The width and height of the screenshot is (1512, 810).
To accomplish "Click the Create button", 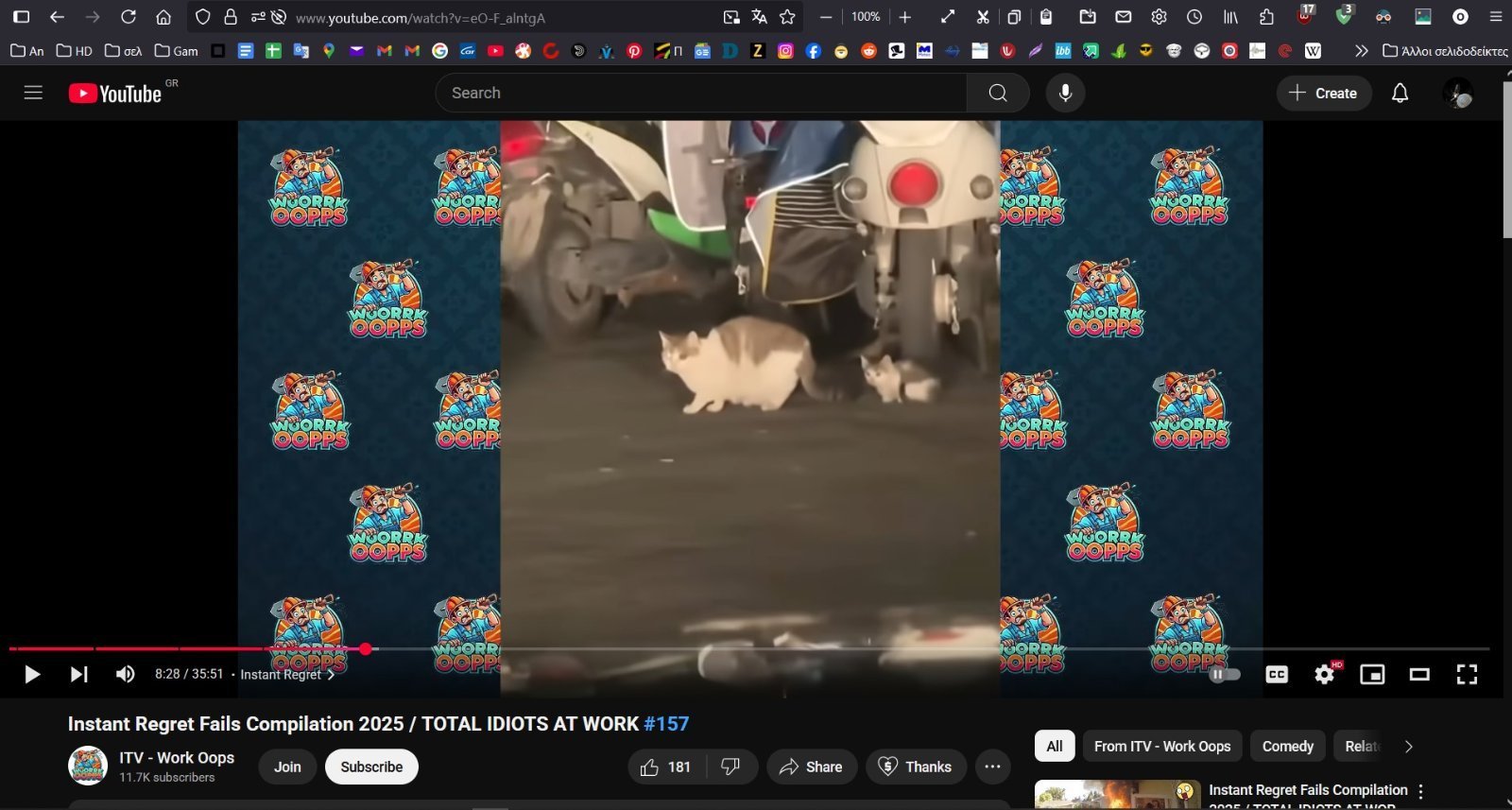I will [1323, 93].
